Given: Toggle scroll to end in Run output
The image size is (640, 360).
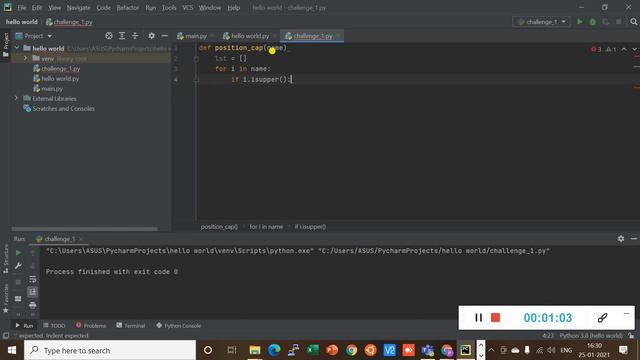Looking at the screenshot, I should pyautogui.click(x=33, y=292).
